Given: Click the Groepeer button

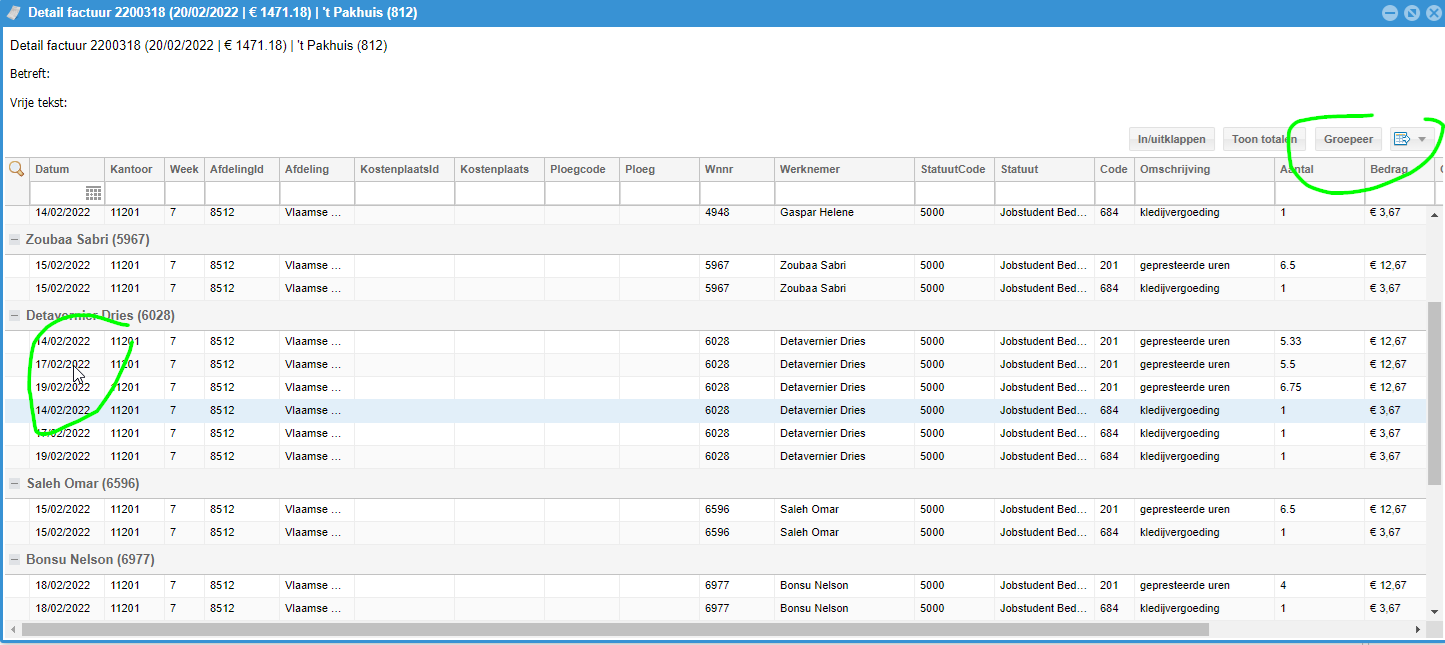Looking at the screenshot, I should tap(1348, 139).
